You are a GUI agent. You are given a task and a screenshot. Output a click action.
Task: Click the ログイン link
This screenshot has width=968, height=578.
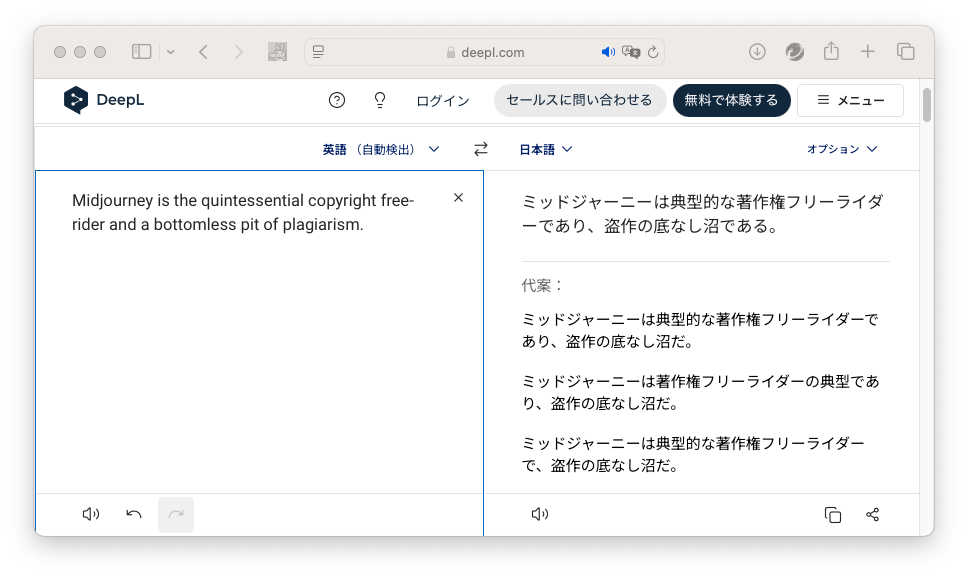(x=443, y=101)
